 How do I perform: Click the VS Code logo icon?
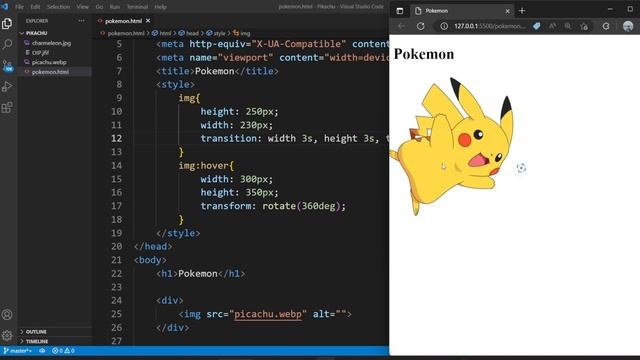click(5, 7)
